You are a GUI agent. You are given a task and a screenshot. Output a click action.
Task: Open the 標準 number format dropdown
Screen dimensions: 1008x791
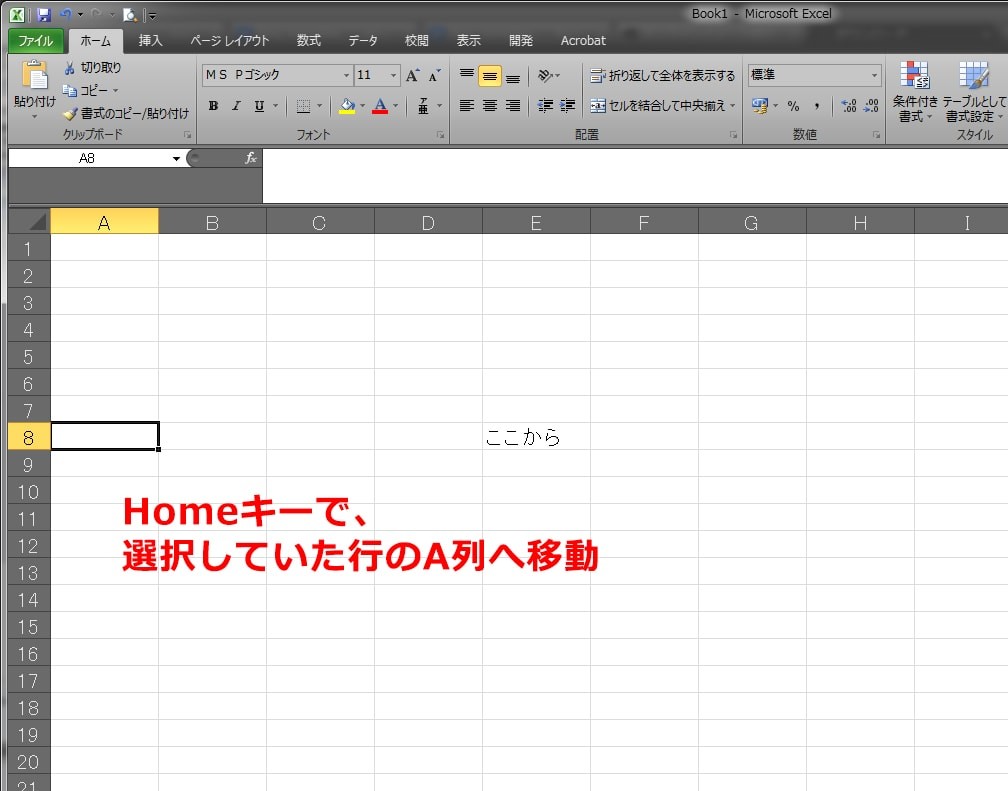coord(873,74)
